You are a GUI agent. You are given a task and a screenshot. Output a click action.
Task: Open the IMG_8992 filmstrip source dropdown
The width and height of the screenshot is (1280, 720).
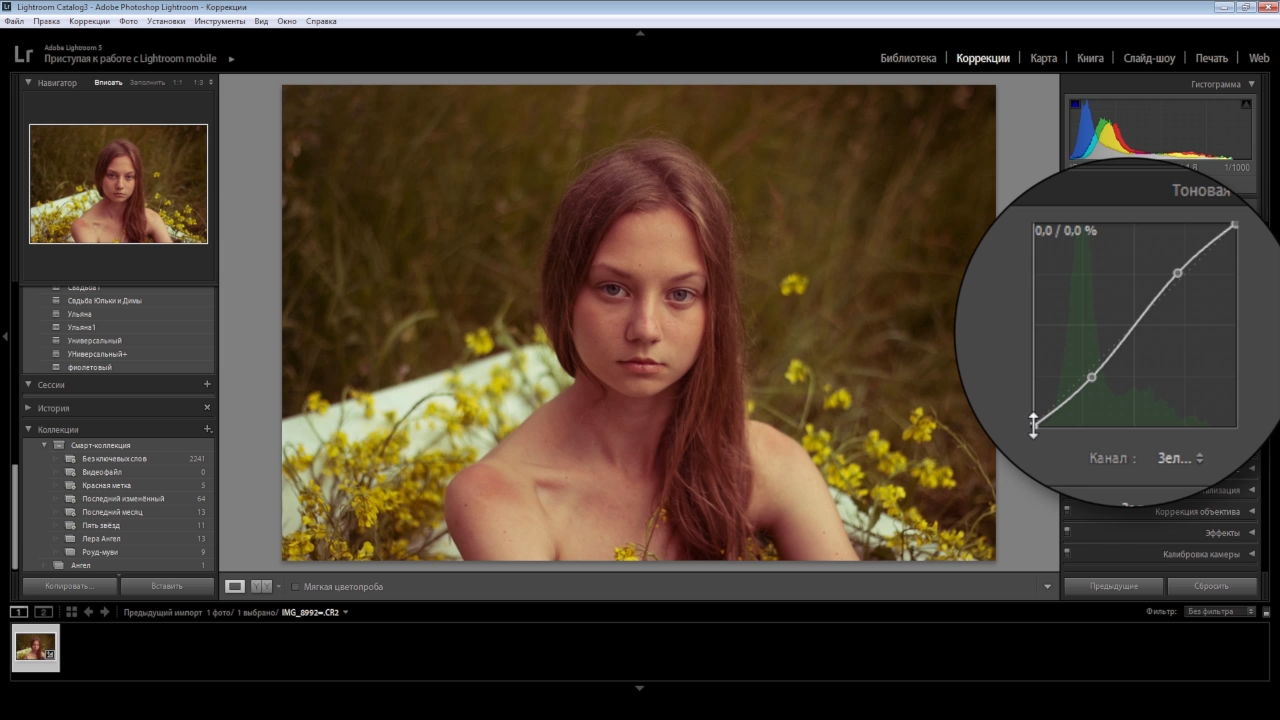coord(345,612)
